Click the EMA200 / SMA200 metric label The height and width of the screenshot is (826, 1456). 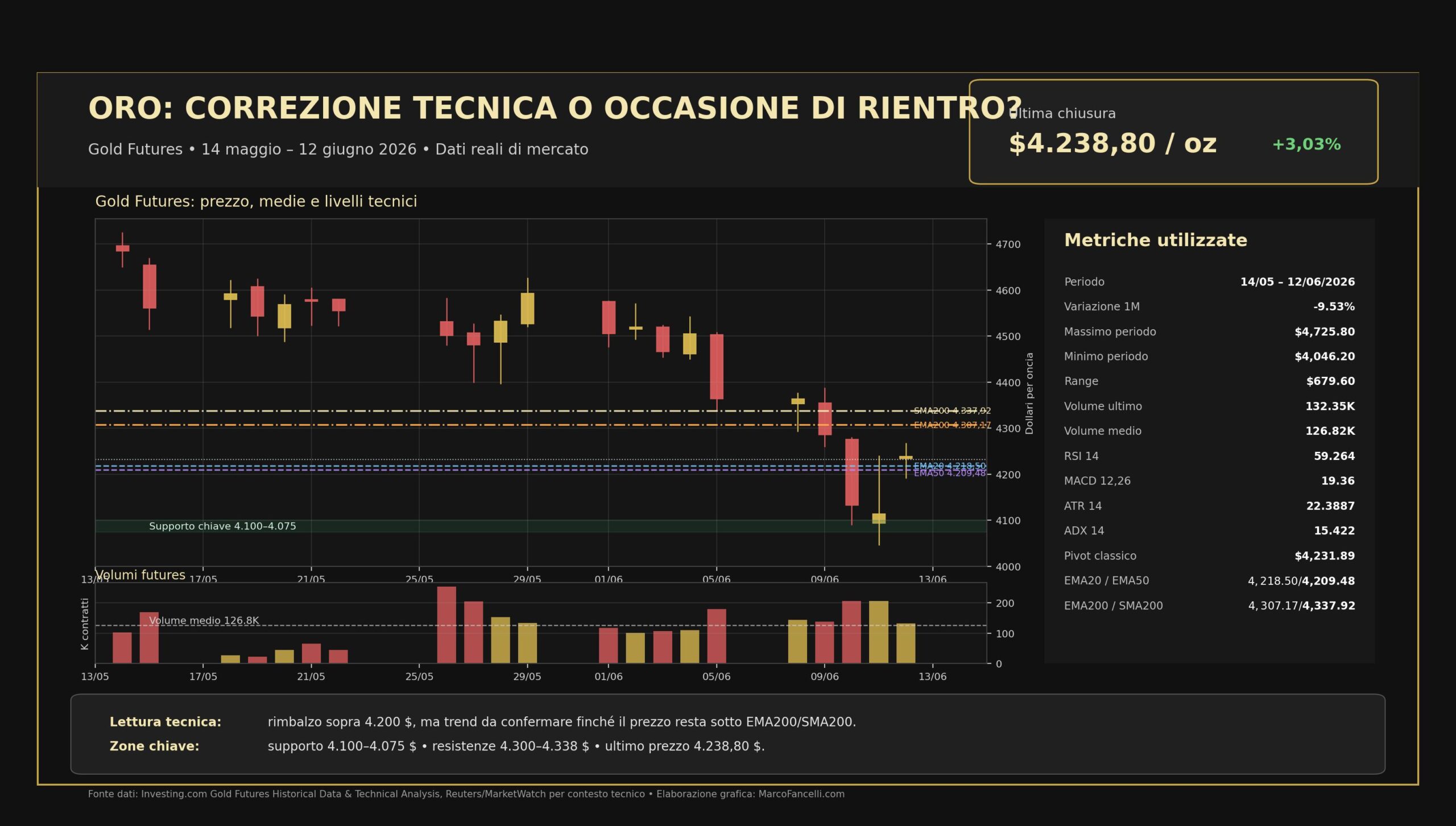pyautogui.click(x=1113, y=605)
